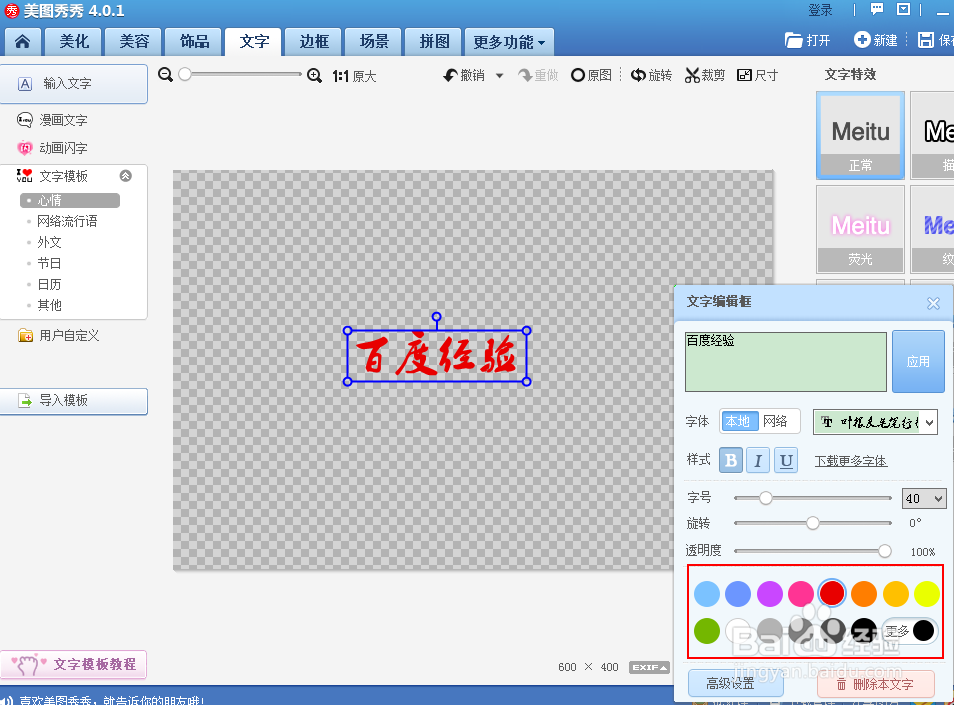954x705 pixels.
Task: Select 节日 template category
Action: (x=49, y=263)
